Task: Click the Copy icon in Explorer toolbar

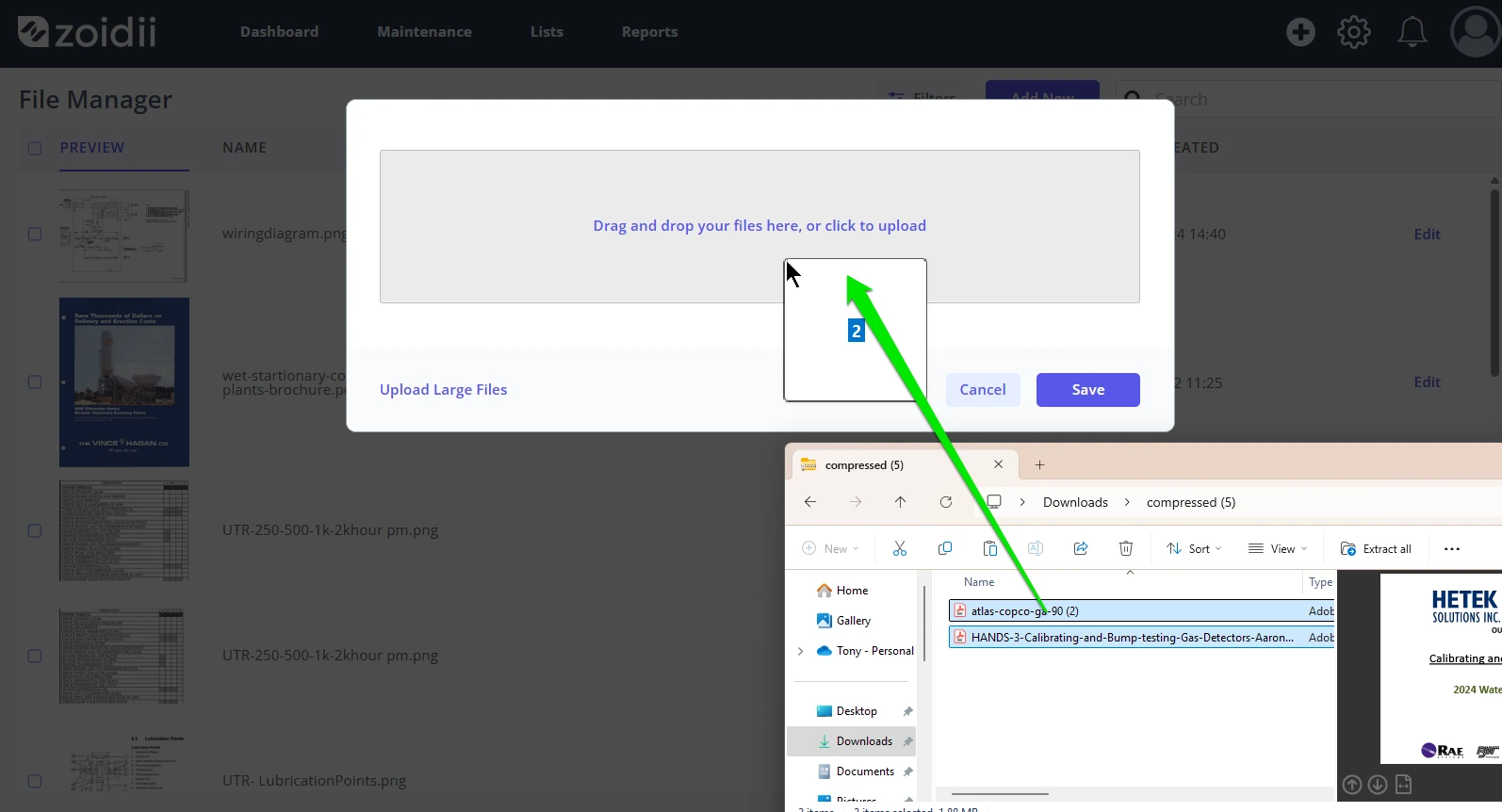Action: point(945,548)
